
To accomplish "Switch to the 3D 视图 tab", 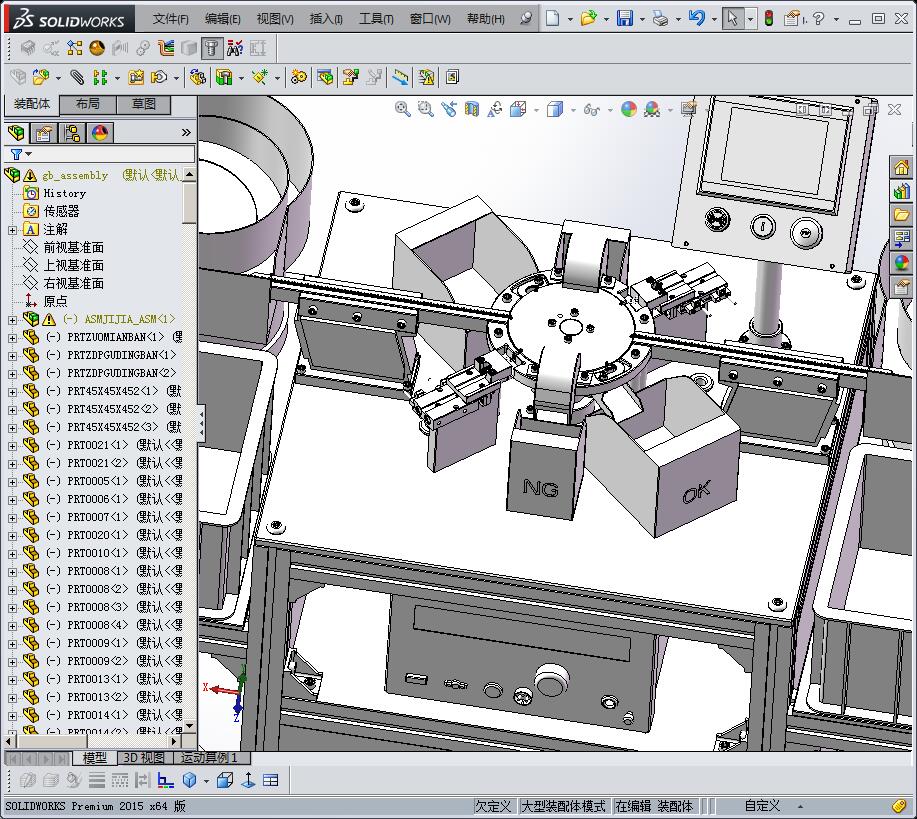I will pyautogui.click(x=144, y=758).
